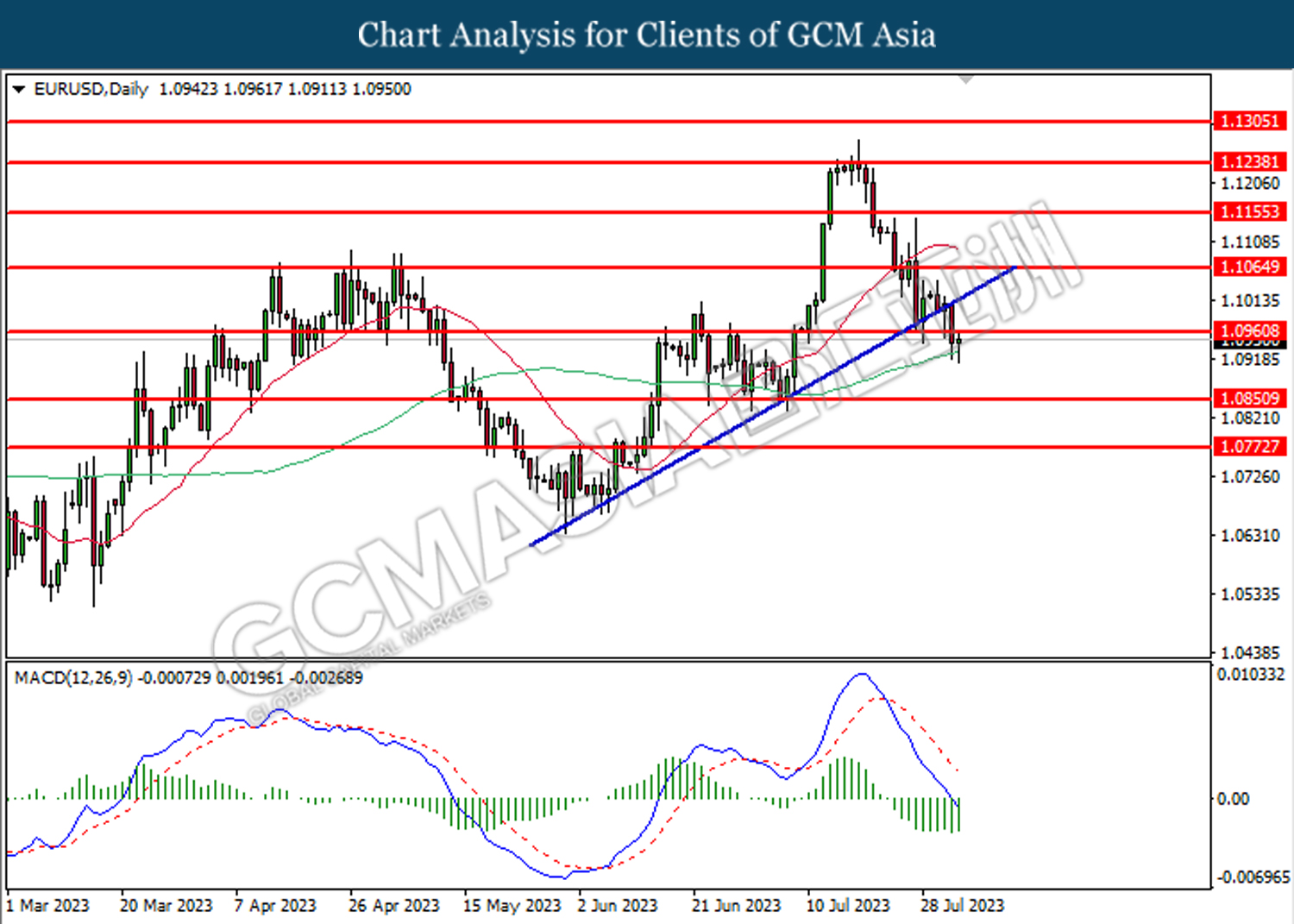1294x924 pixels.
Task: Click the 1.08509 red price label
Action: (1249, 398)
